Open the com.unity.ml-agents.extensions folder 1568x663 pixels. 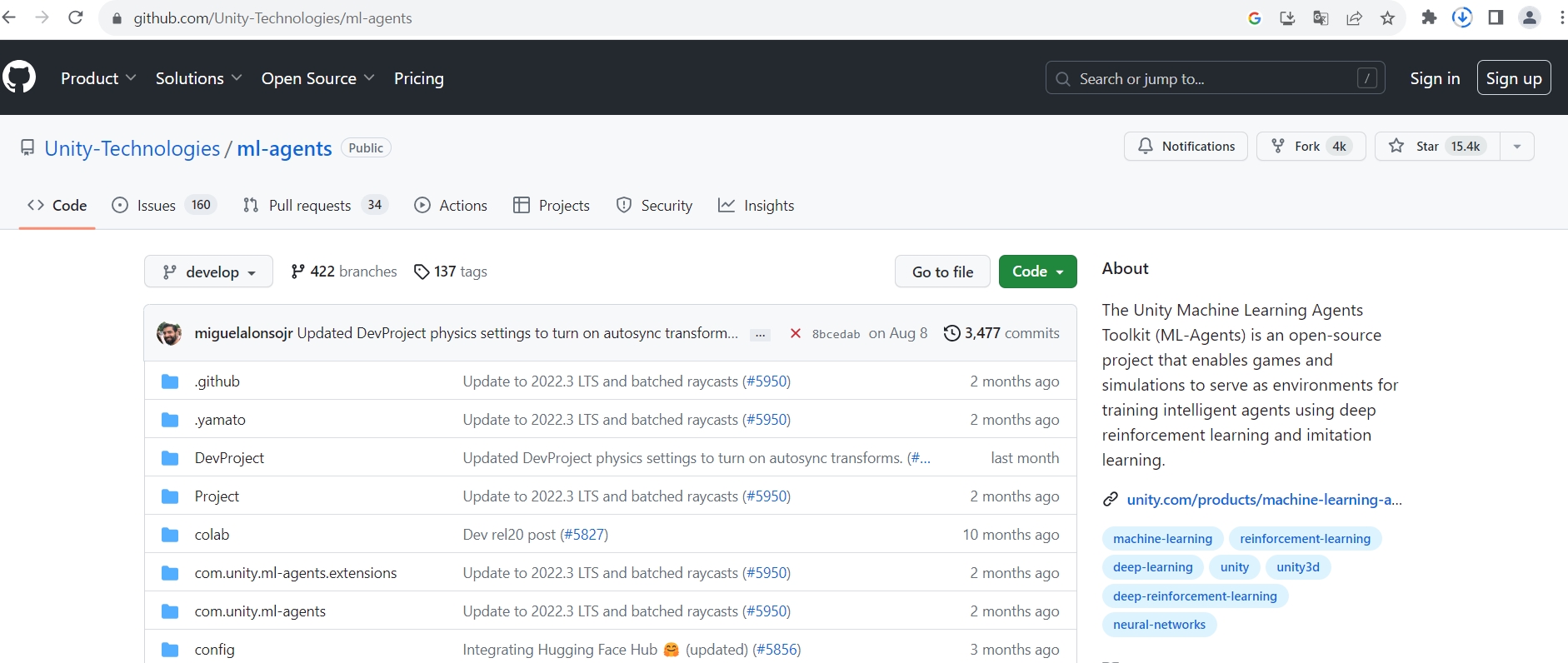(x=296, y=573)
